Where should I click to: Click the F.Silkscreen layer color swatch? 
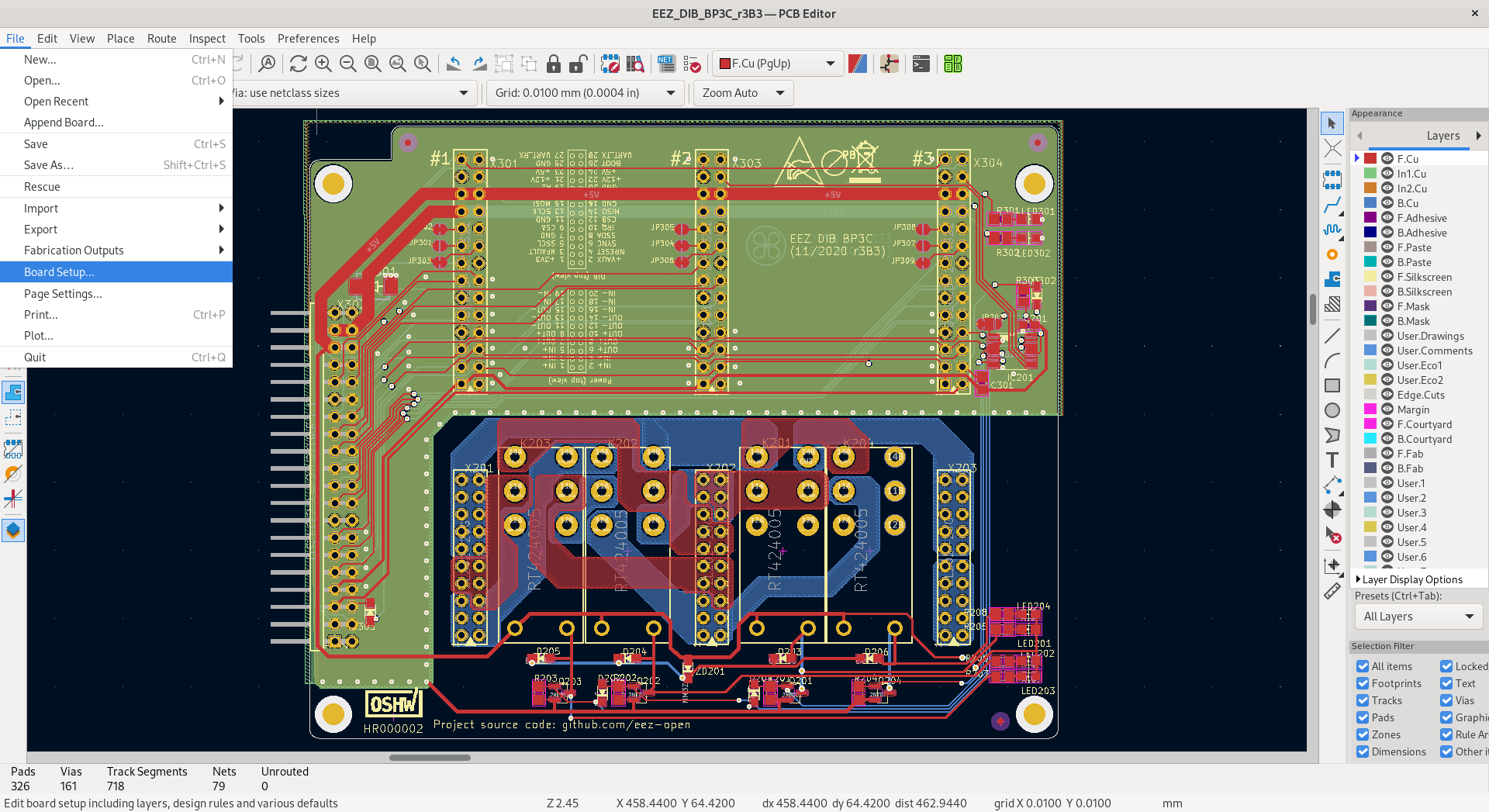coord(1370,277)
